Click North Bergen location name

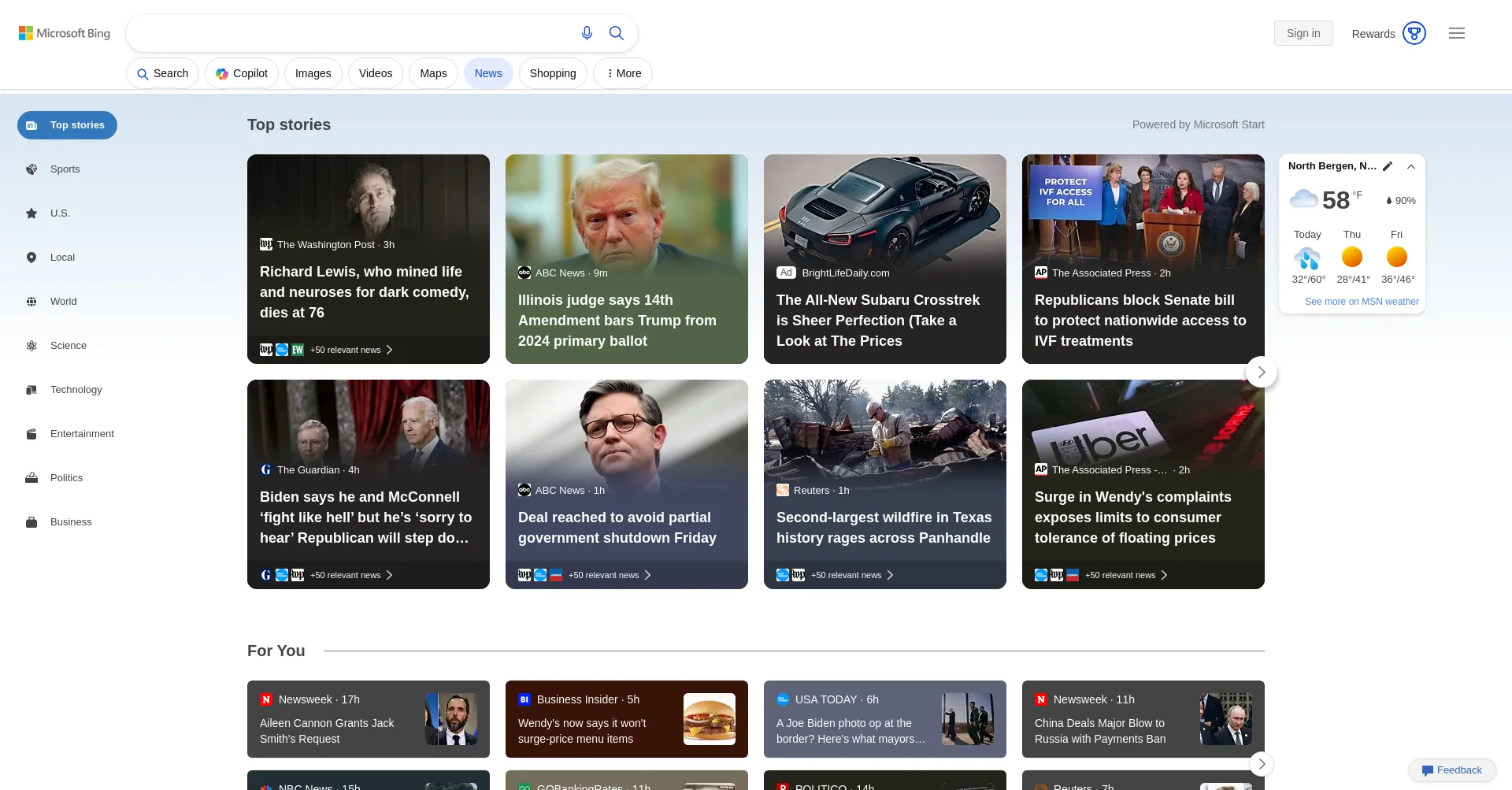click(x=1332, y=166)
